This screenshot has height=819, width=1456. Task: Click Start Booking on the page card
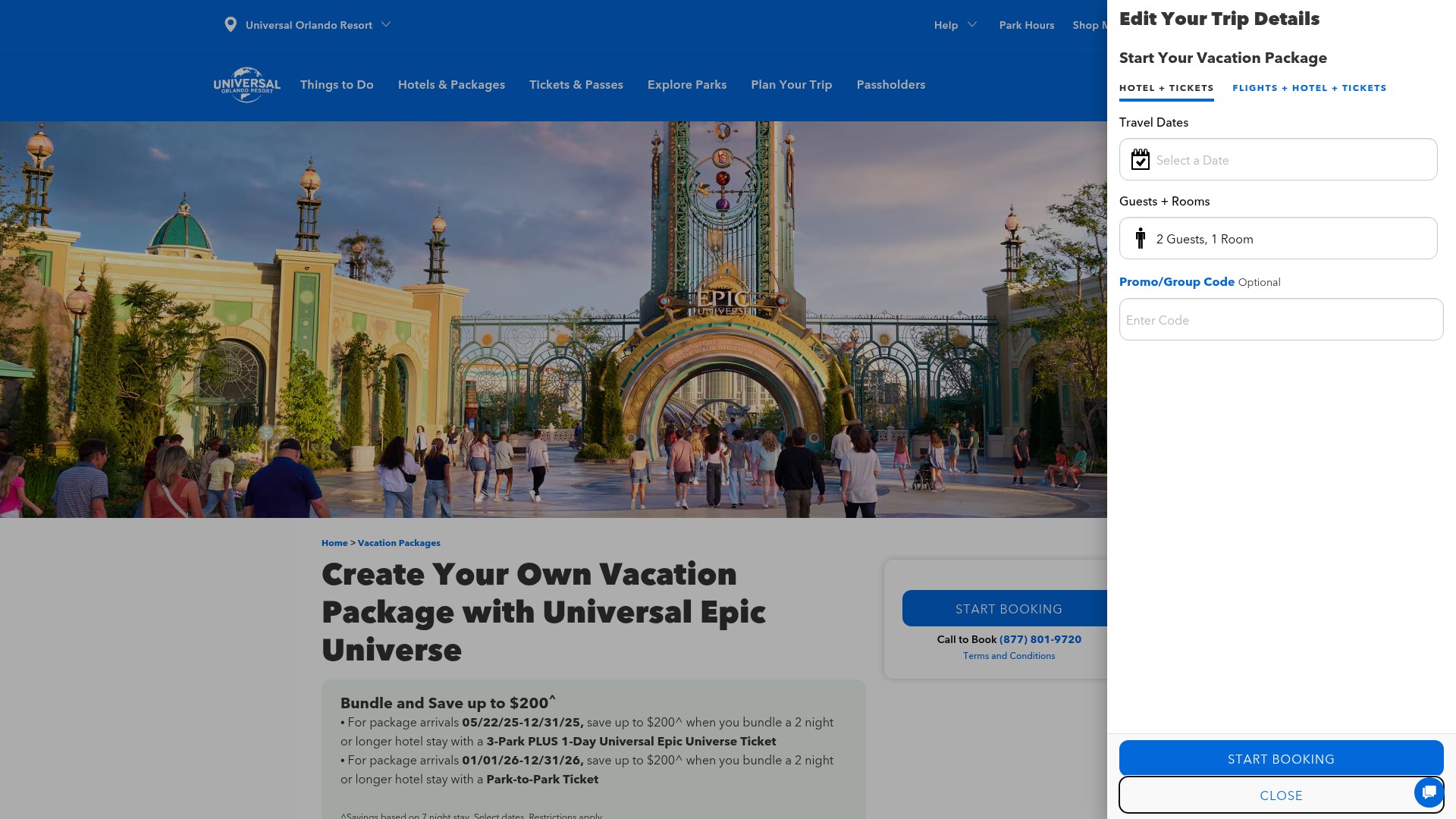coord(1005,608)
